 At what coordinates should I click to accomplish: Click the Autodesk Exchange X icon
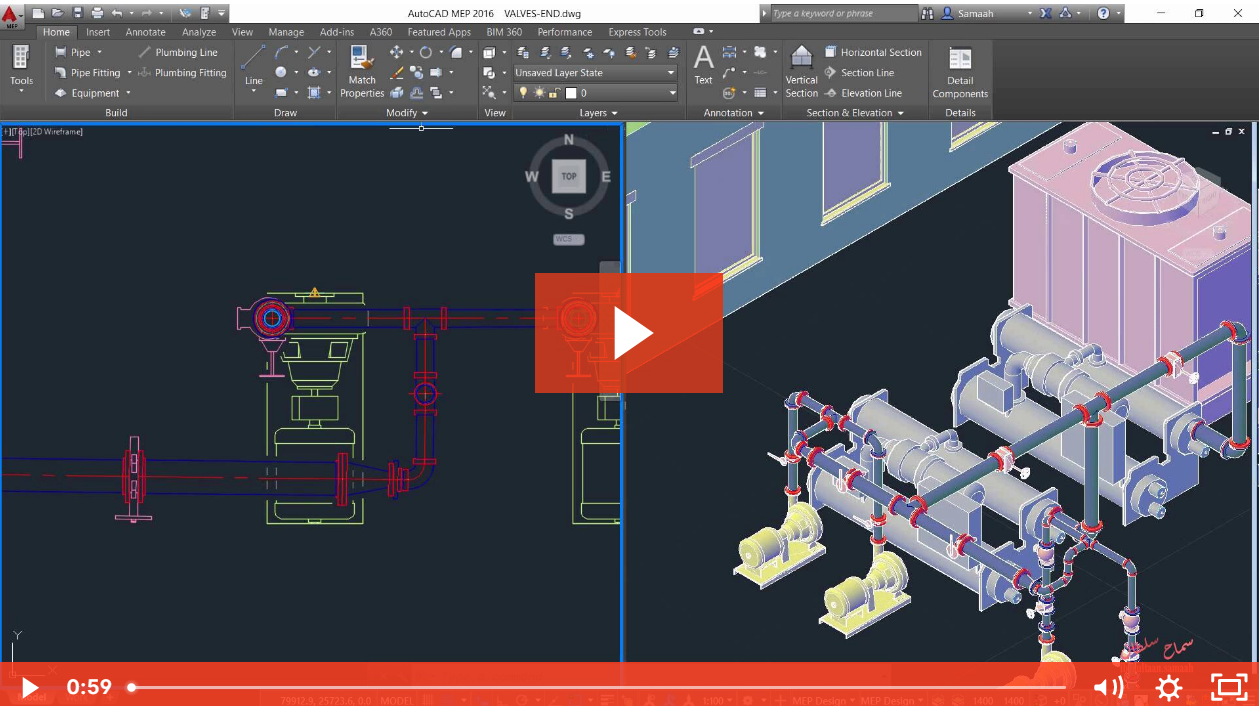[1046, 14]
